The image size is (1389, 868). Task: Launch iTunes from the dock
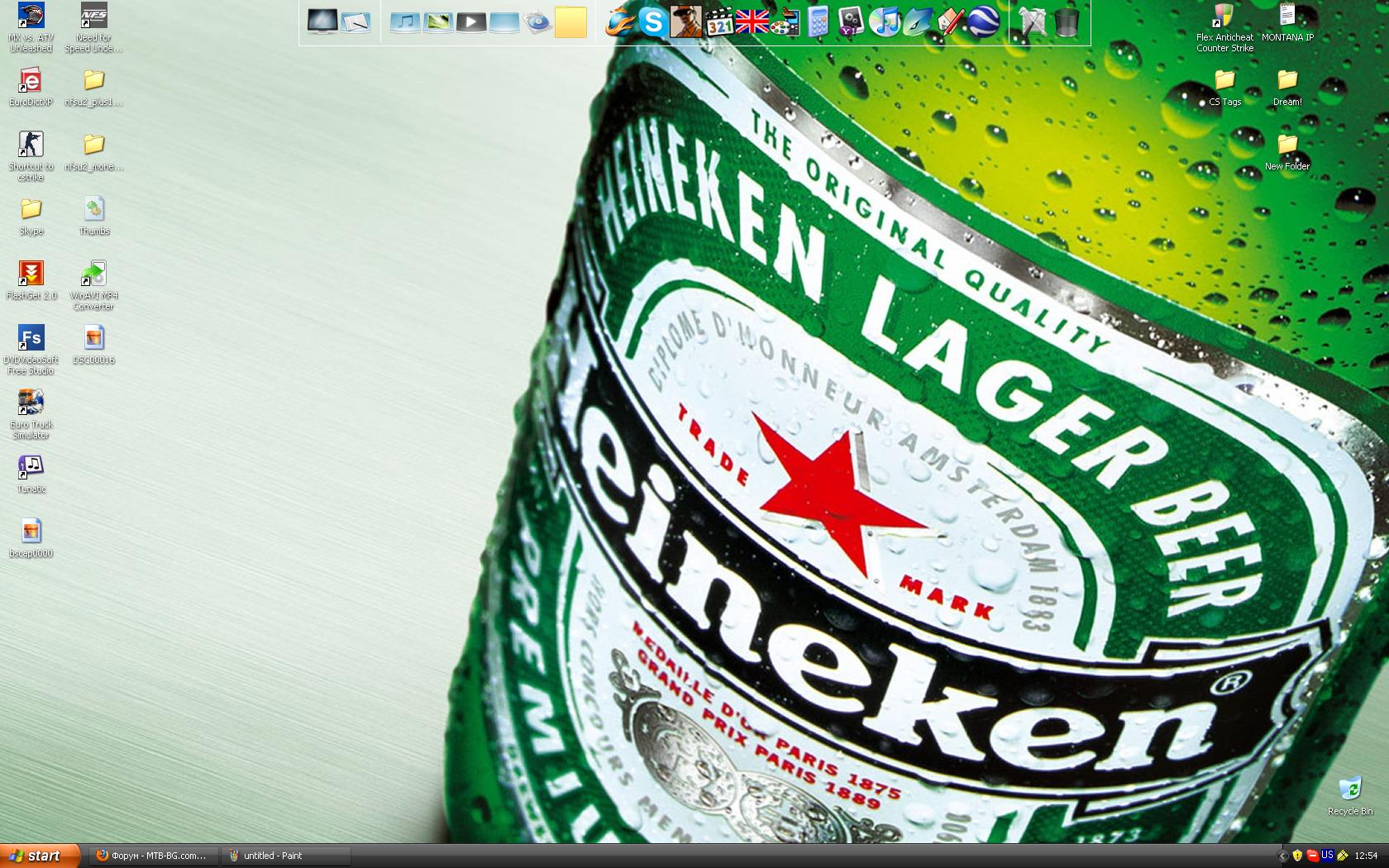click(x=885, y=22)
